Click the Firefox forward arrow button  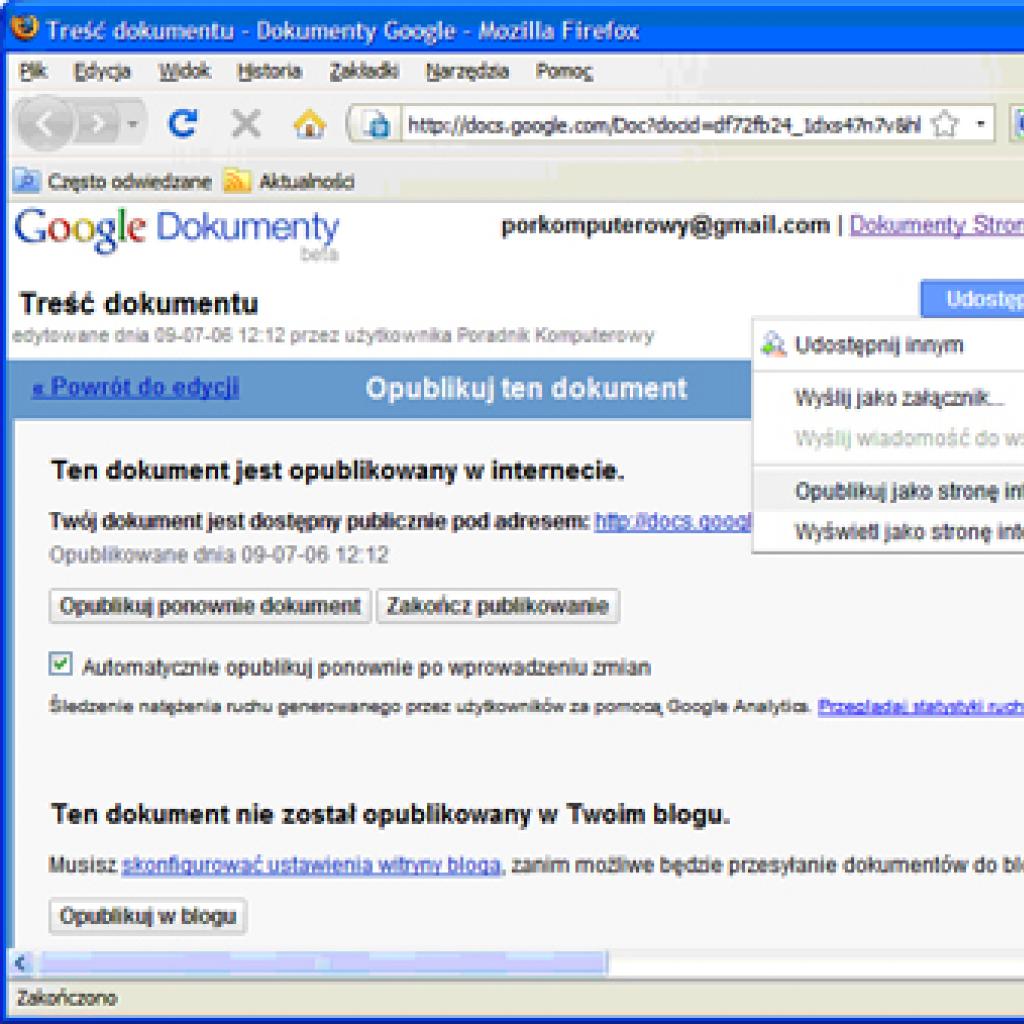click(x=98, y=123)
